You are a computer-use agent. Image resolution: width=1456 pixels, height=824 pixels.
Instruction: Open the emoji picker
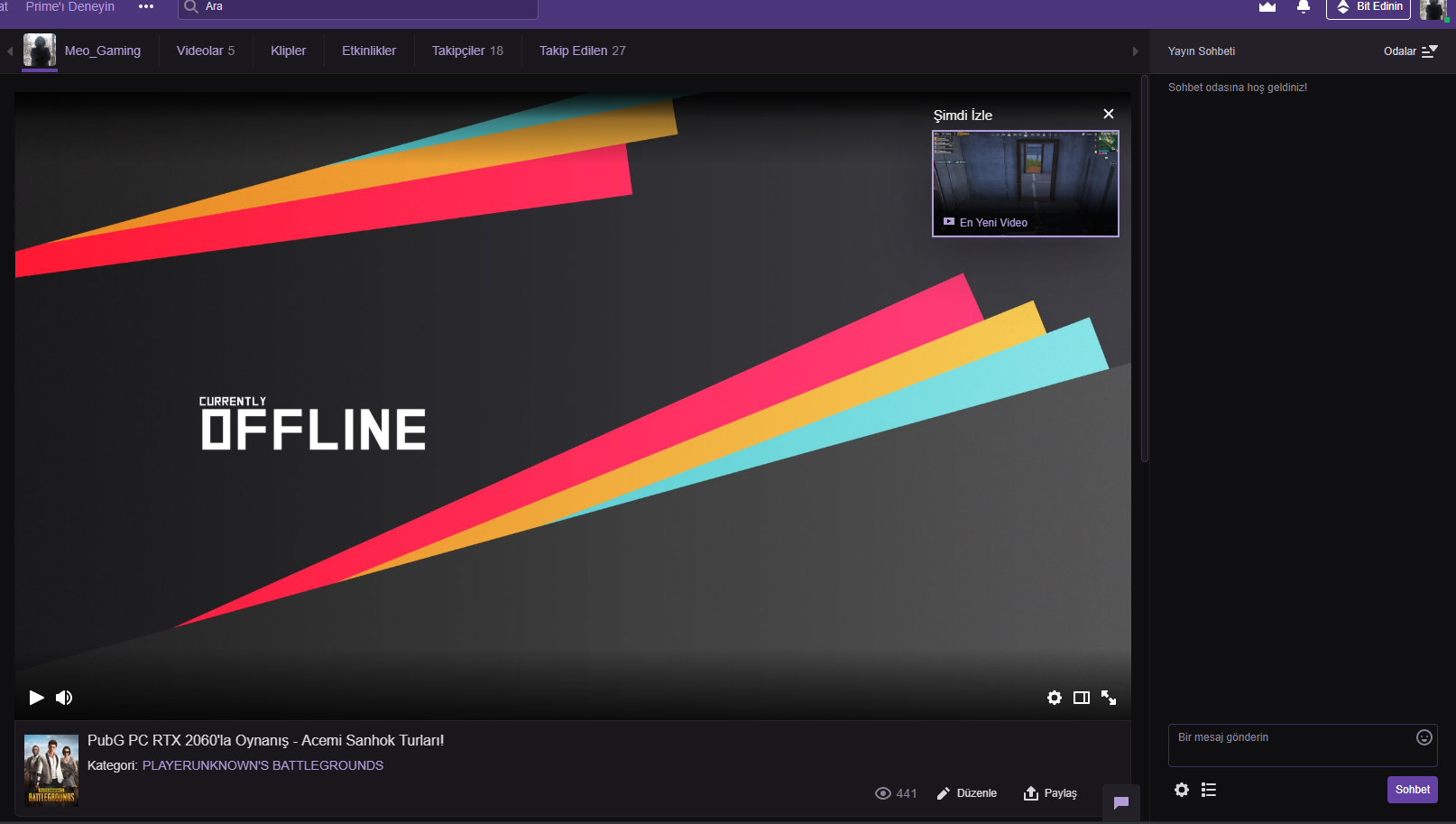[x=1424, y=737]
